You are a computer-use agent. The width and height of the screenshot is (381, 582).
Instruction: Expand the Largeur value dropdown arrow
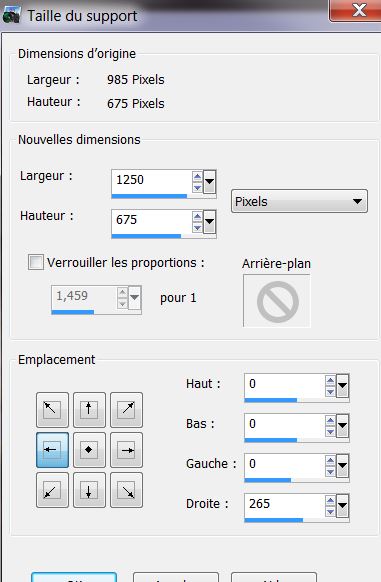pyautogui.click(x=209, y=182)
